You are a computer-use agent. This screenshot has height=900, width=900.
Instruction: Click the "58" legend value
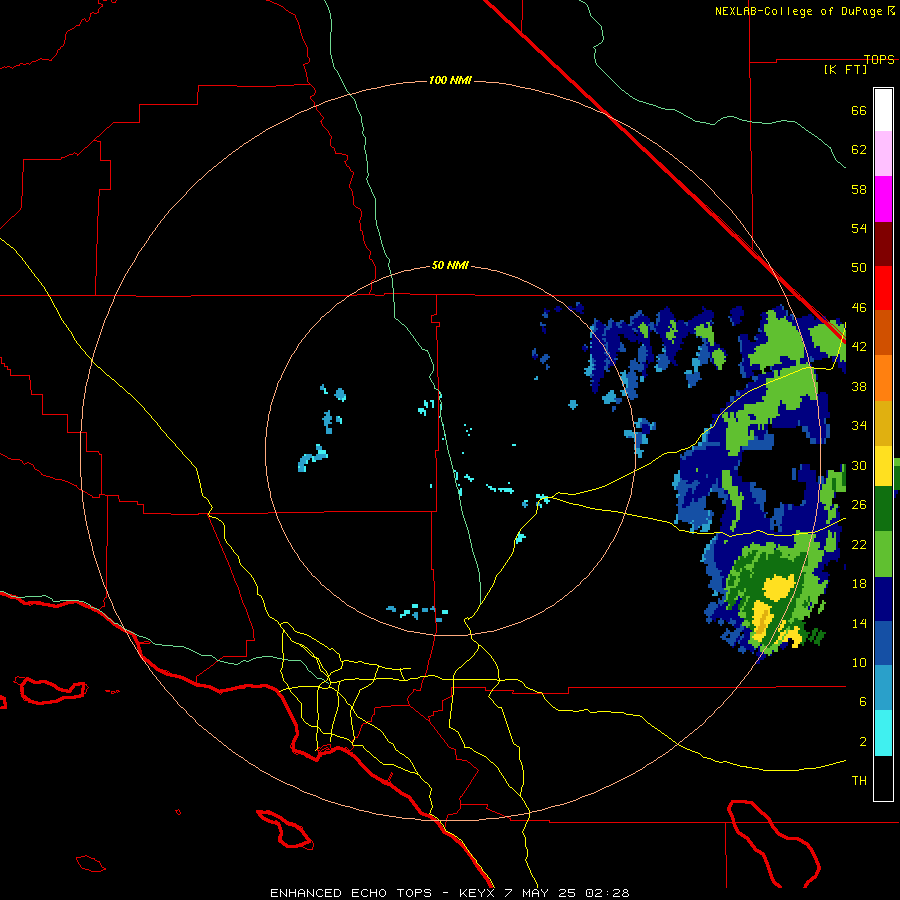click(859, 189)
